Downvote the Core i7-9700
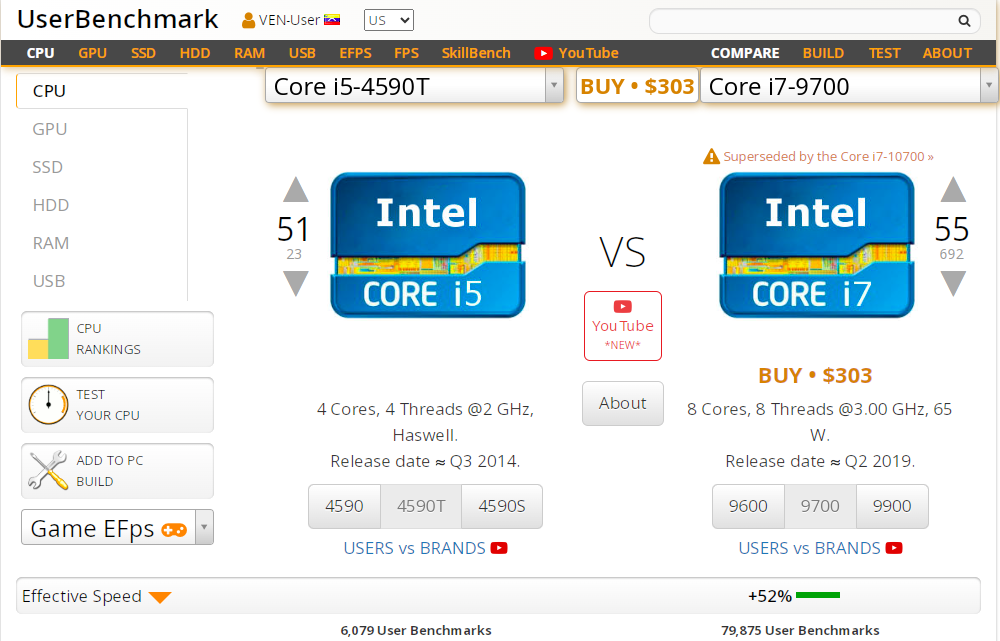The image size is (1000, 641). click(x=953, y=283)
